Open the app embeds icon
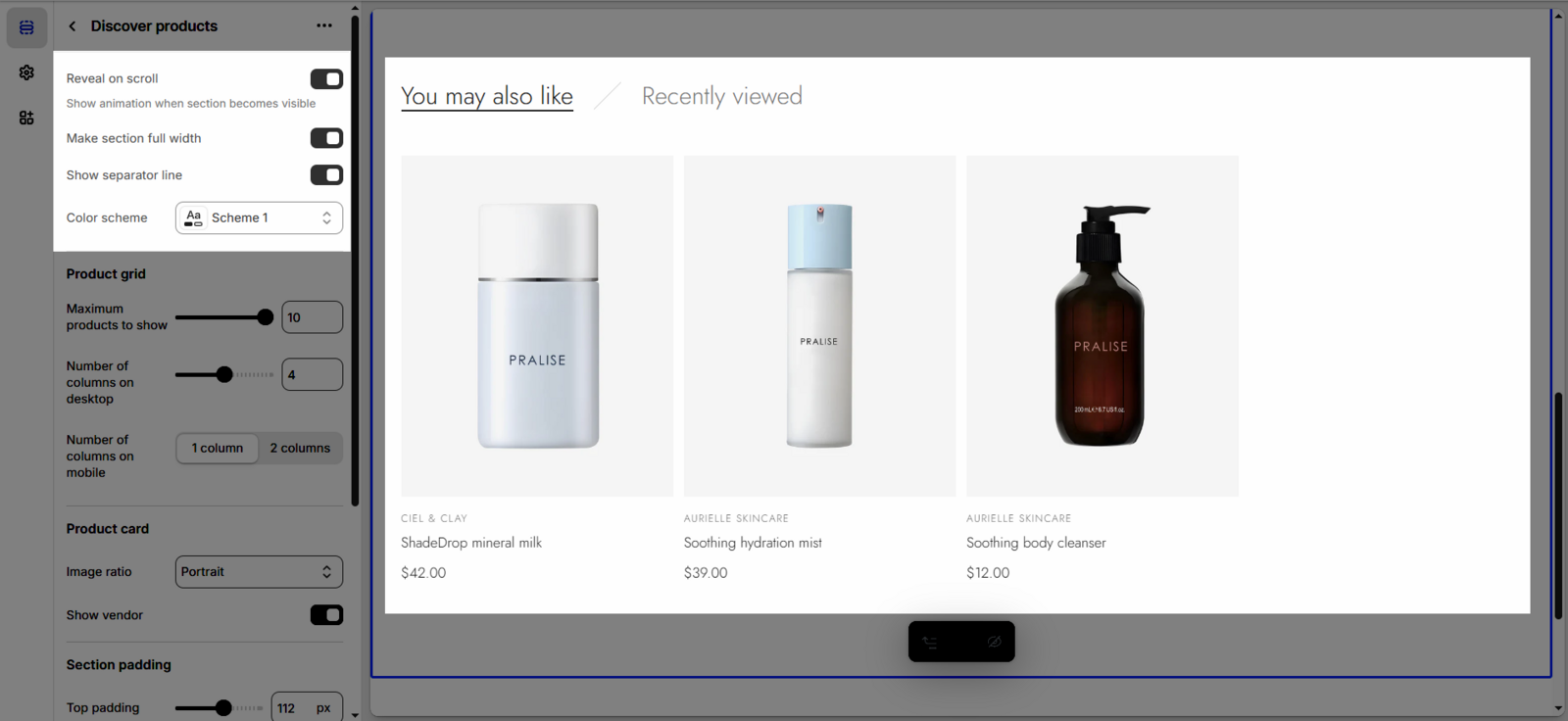 [x=26, y=118]
